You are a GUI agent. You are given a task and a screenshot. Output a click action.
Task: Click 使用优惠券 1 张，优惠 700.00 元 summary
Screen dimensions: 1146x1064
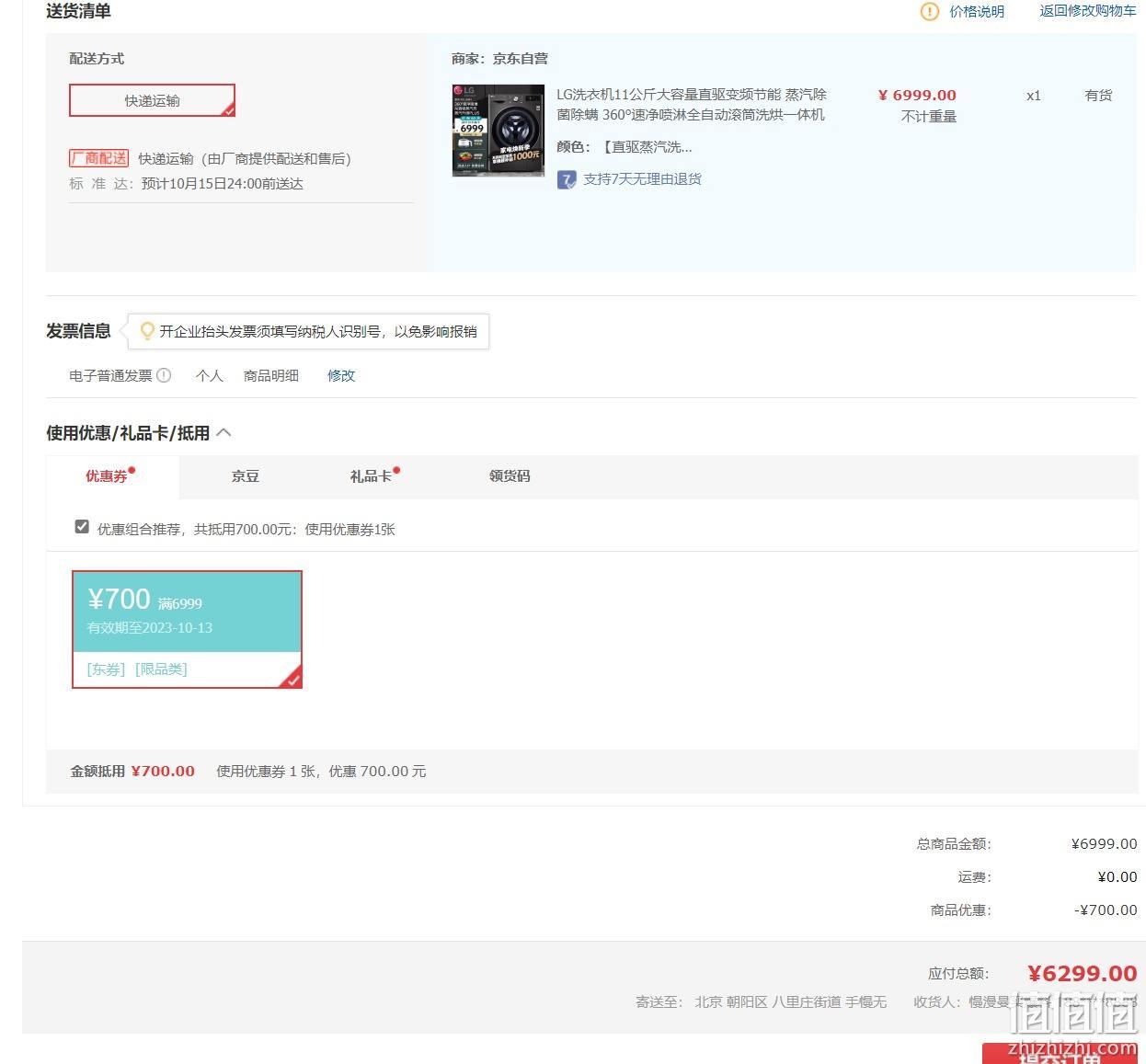pyautogui.click(x=321, y=772)
